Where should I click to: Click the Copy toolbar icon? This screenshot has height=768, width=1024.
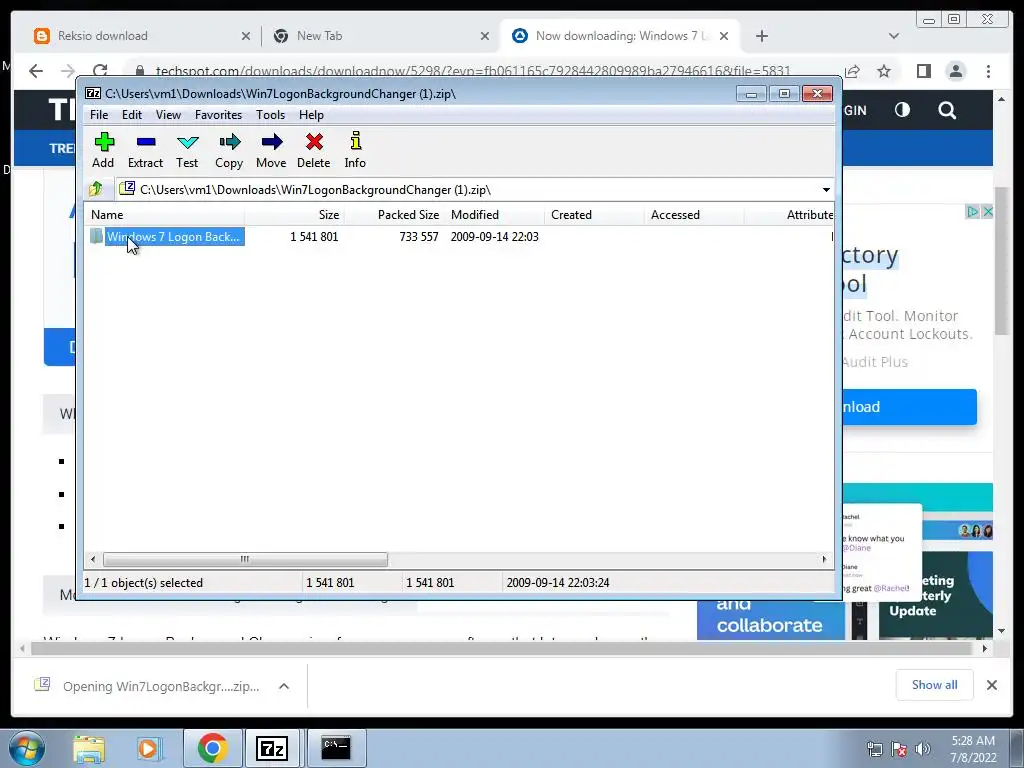(x=229, y=151)
